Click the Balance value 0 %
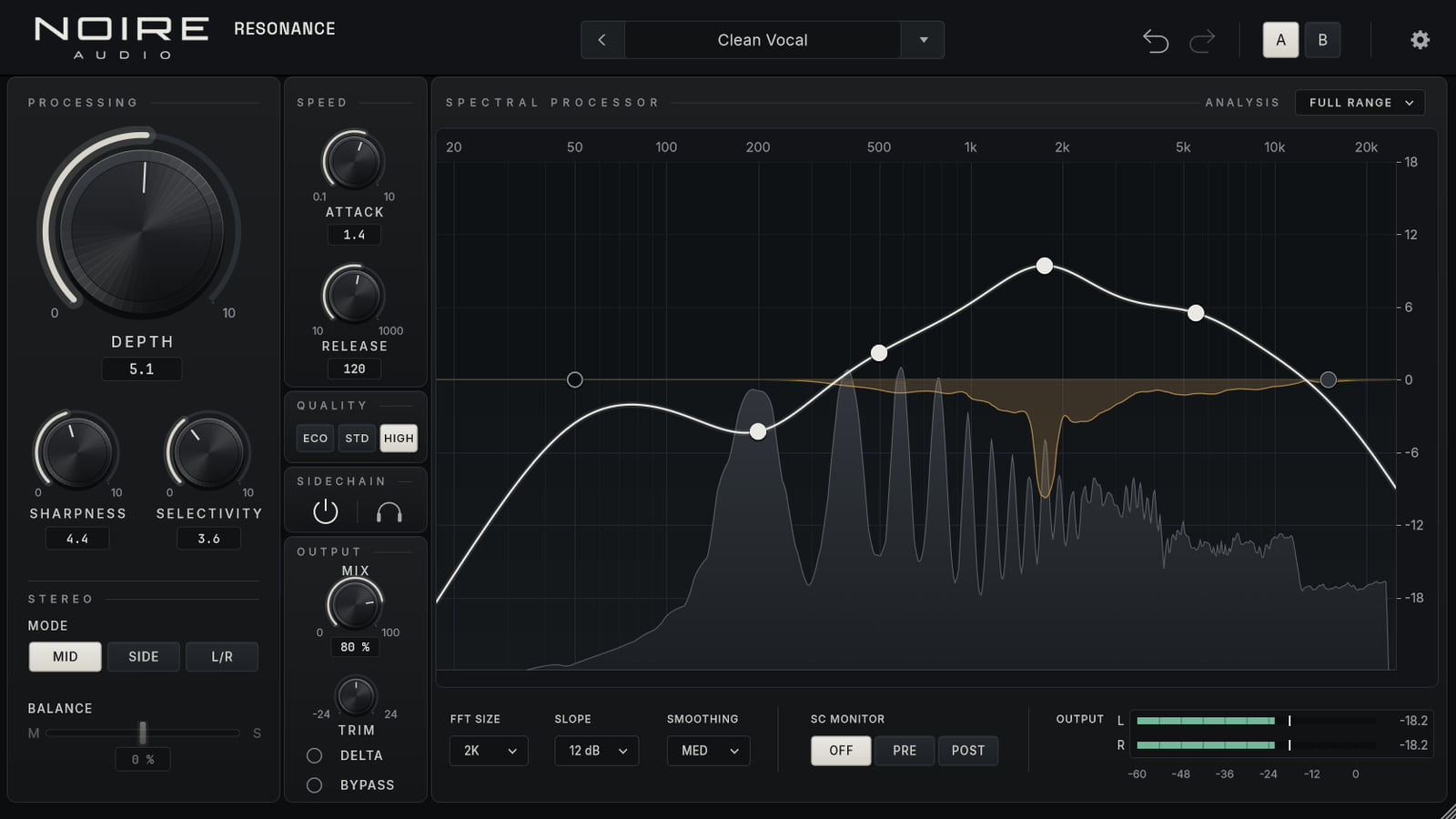1456x819 pixels. 143,759
